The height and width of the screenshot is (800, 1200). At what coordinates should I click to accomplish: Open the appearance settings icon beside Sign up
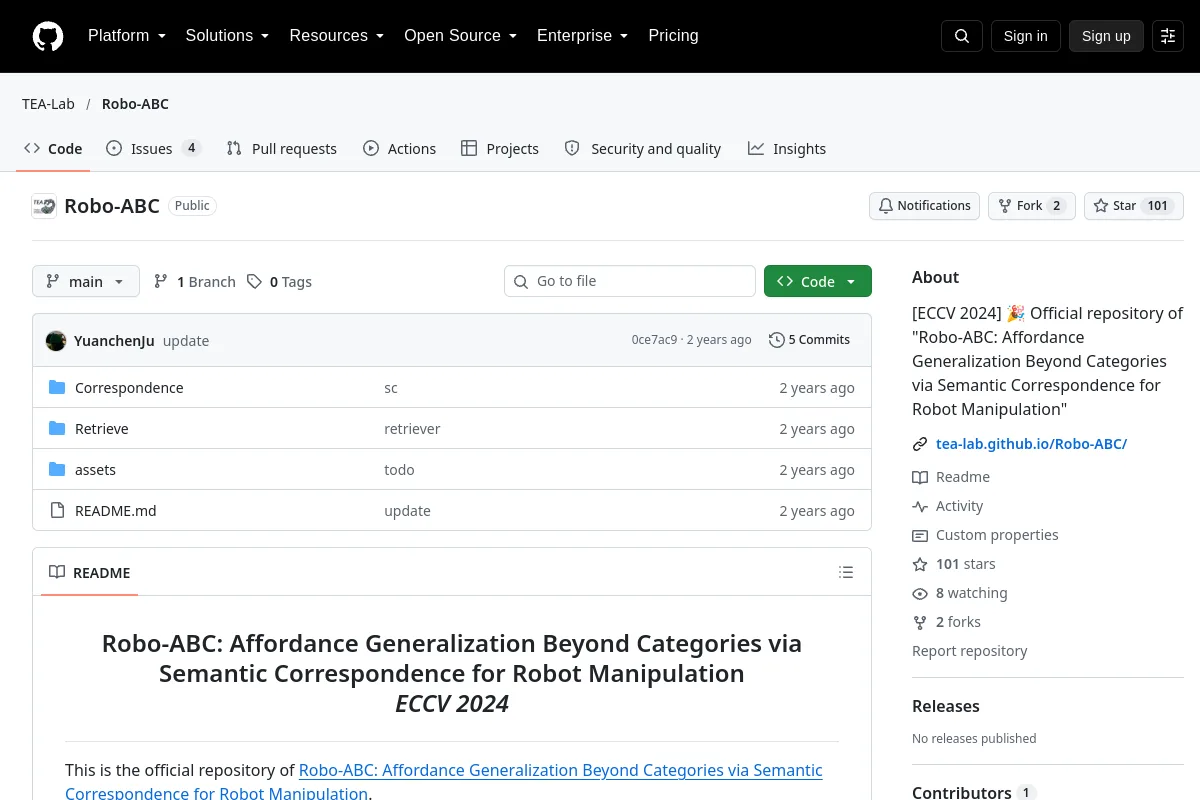1167,36
